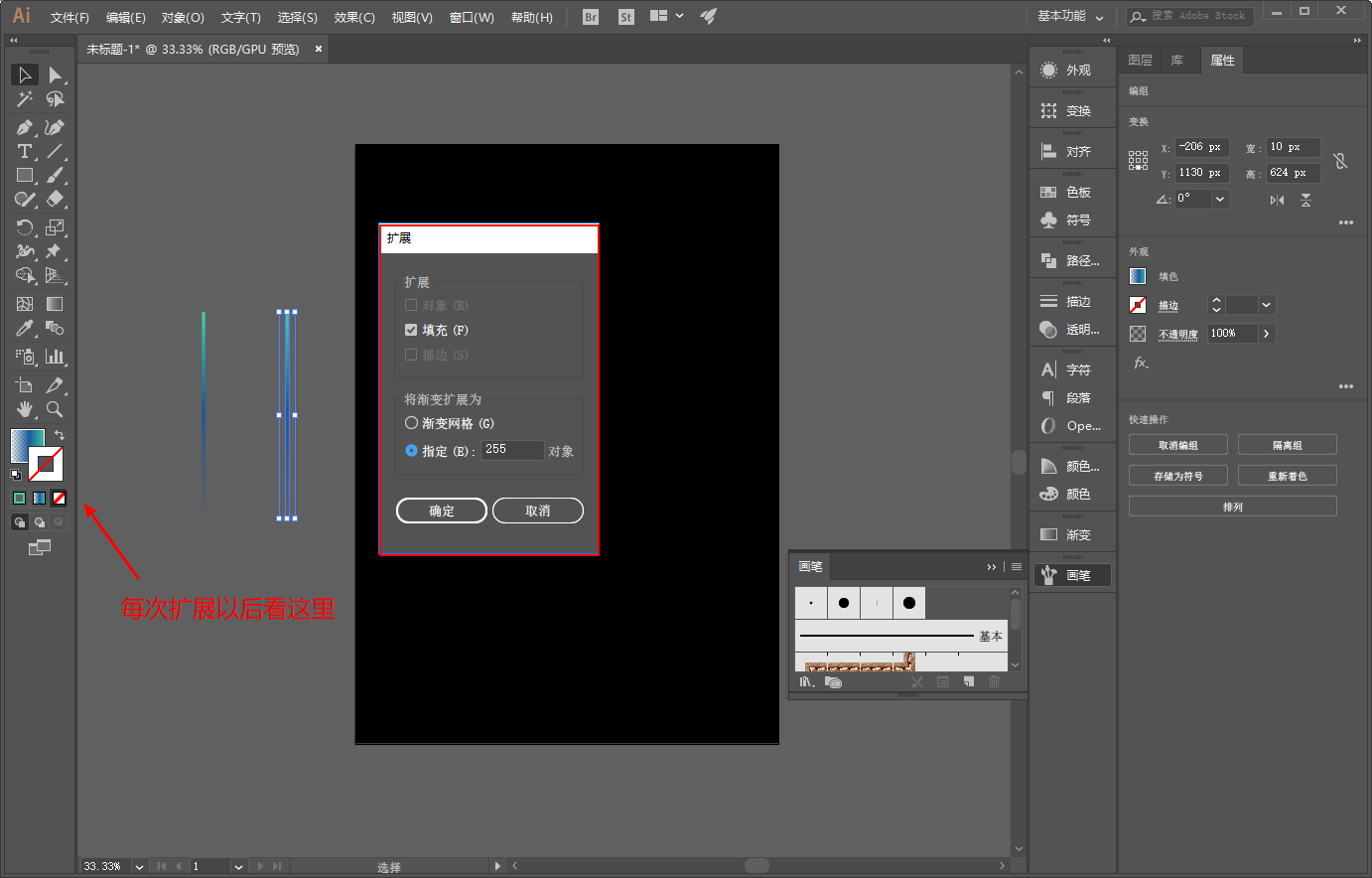1372x878 pixels.
Task: Open the 窗口(W) menu
Action: (472, 17)
